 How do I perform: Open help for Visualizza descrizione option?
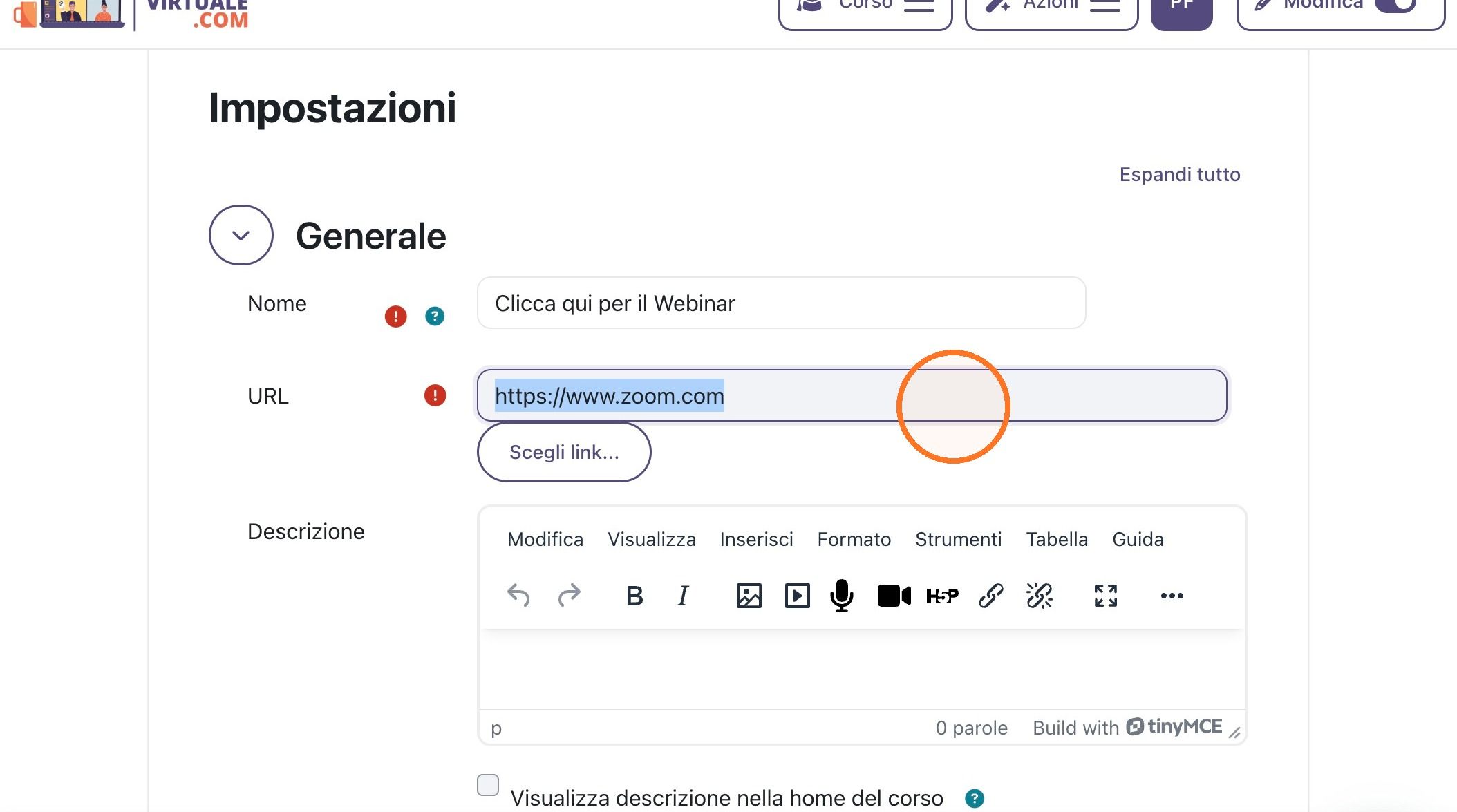tap(975, 799)
